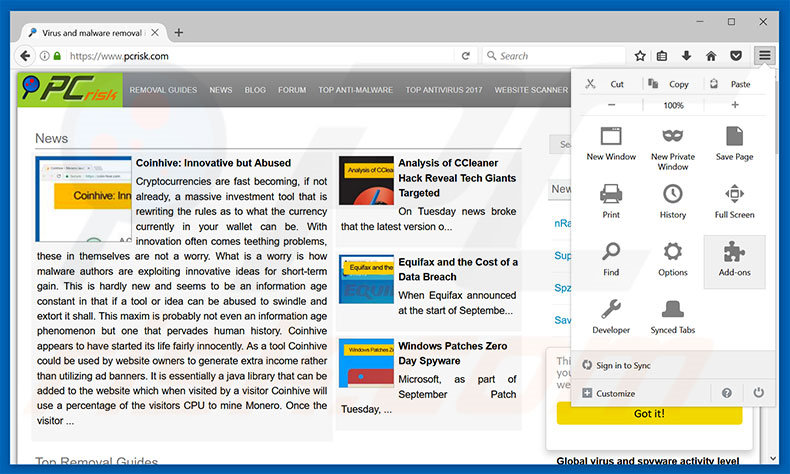Viewport: 790px width, 474px height.
Task: Click the page scrollbar down arrow
Action: (x=773, y=458)
